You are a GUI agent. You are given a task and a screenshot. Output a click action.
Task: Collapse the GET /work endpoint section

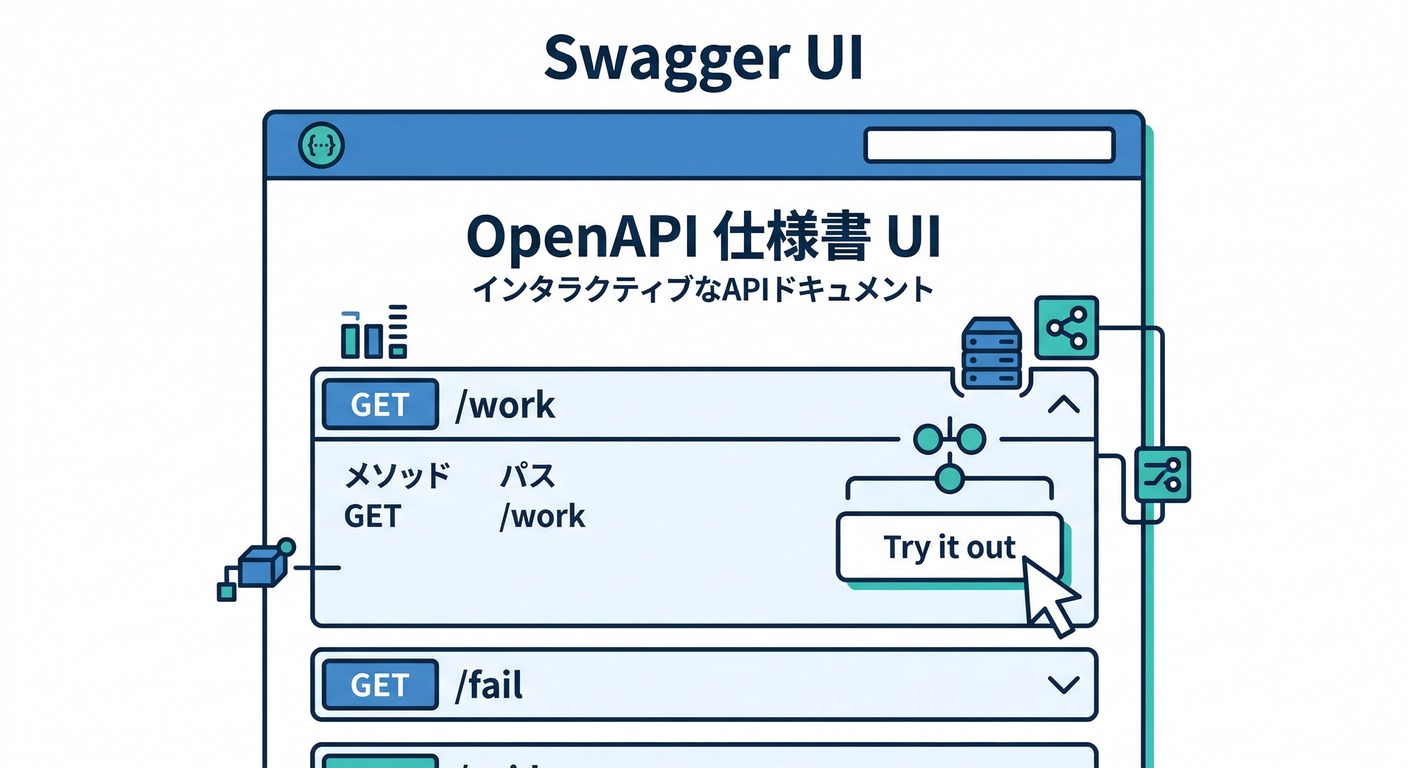pyautogui.click(x=1062, y=405)
